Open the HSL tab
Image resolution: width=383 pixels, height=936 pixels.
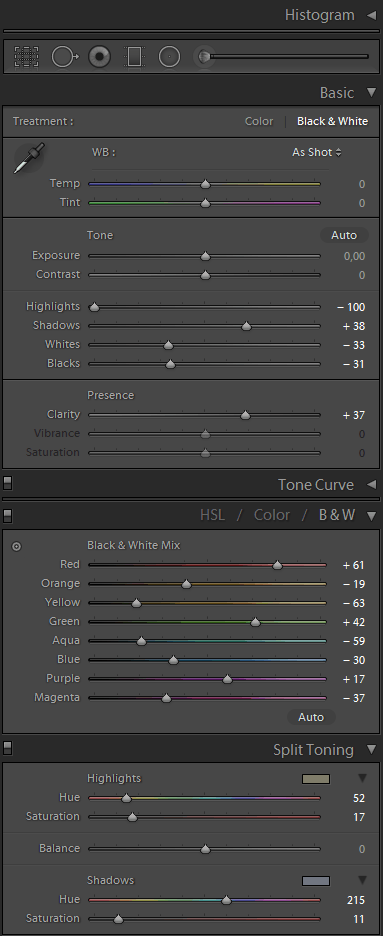(212, 515)
